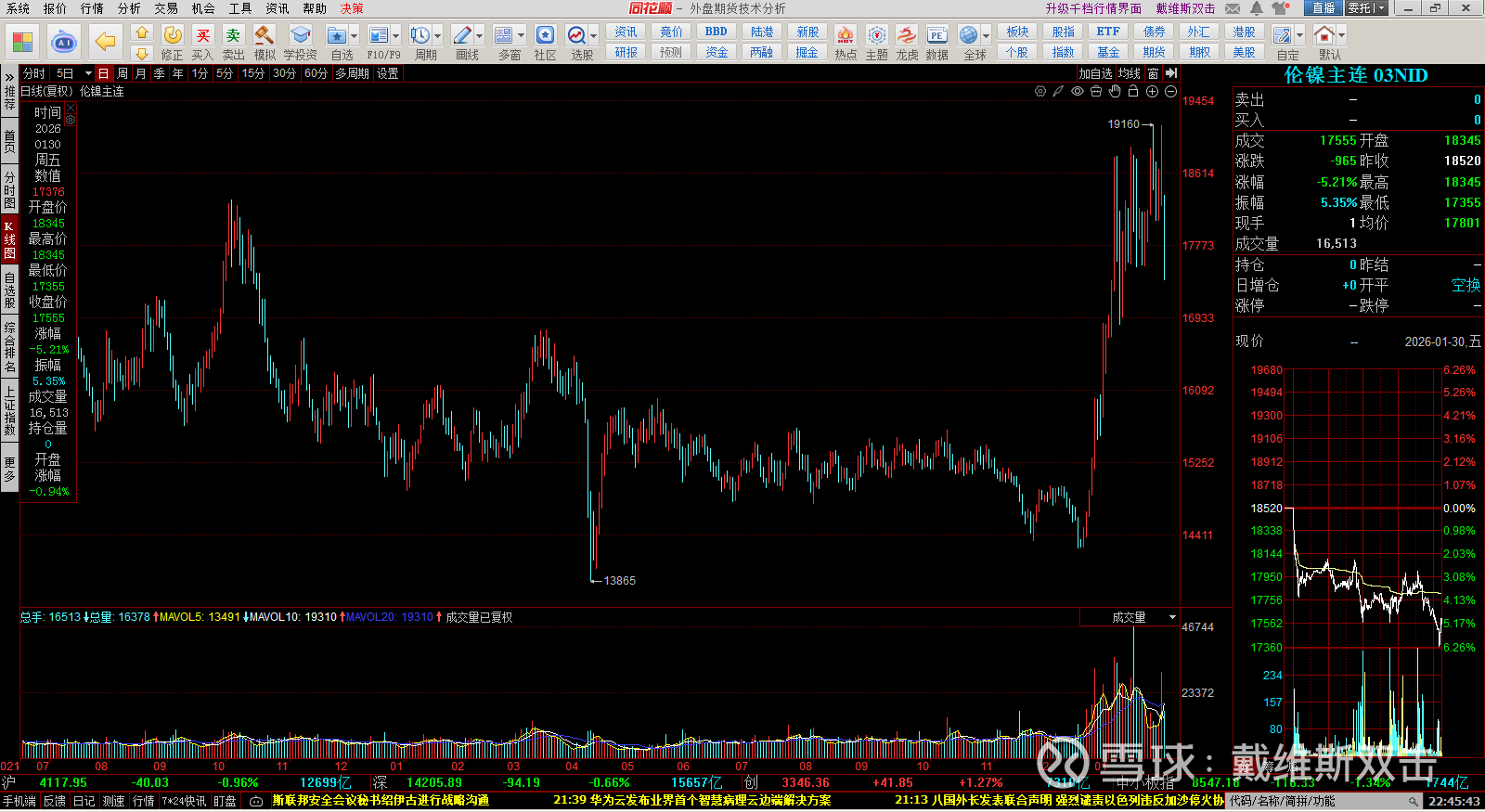Viewport: 1485px width, 812px height.
Task: Open the 系统 menu
Action: [18, 8]
